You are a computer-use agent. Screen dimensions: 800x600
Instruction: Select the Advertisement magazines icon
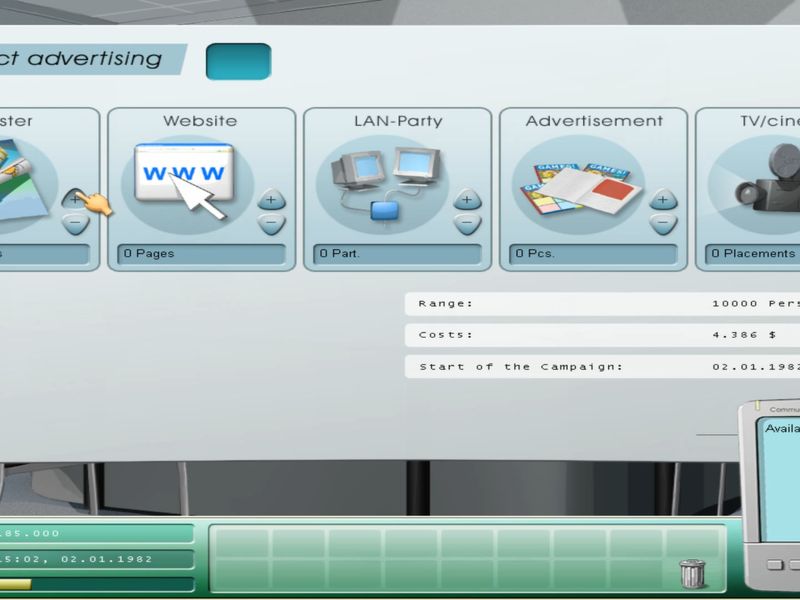[x=580, y=188]
